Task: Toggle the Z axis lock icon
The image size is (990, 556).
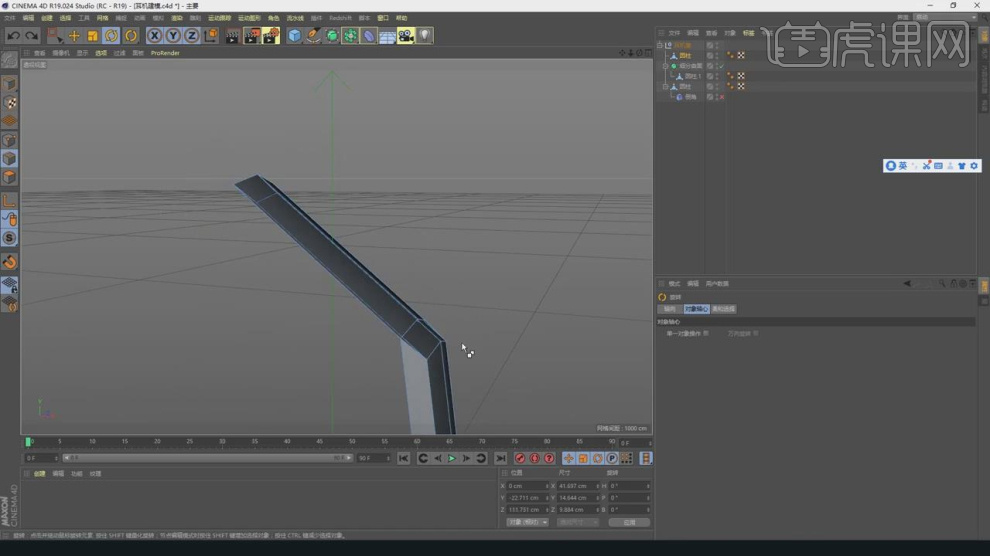Action: tap(191, 36)
